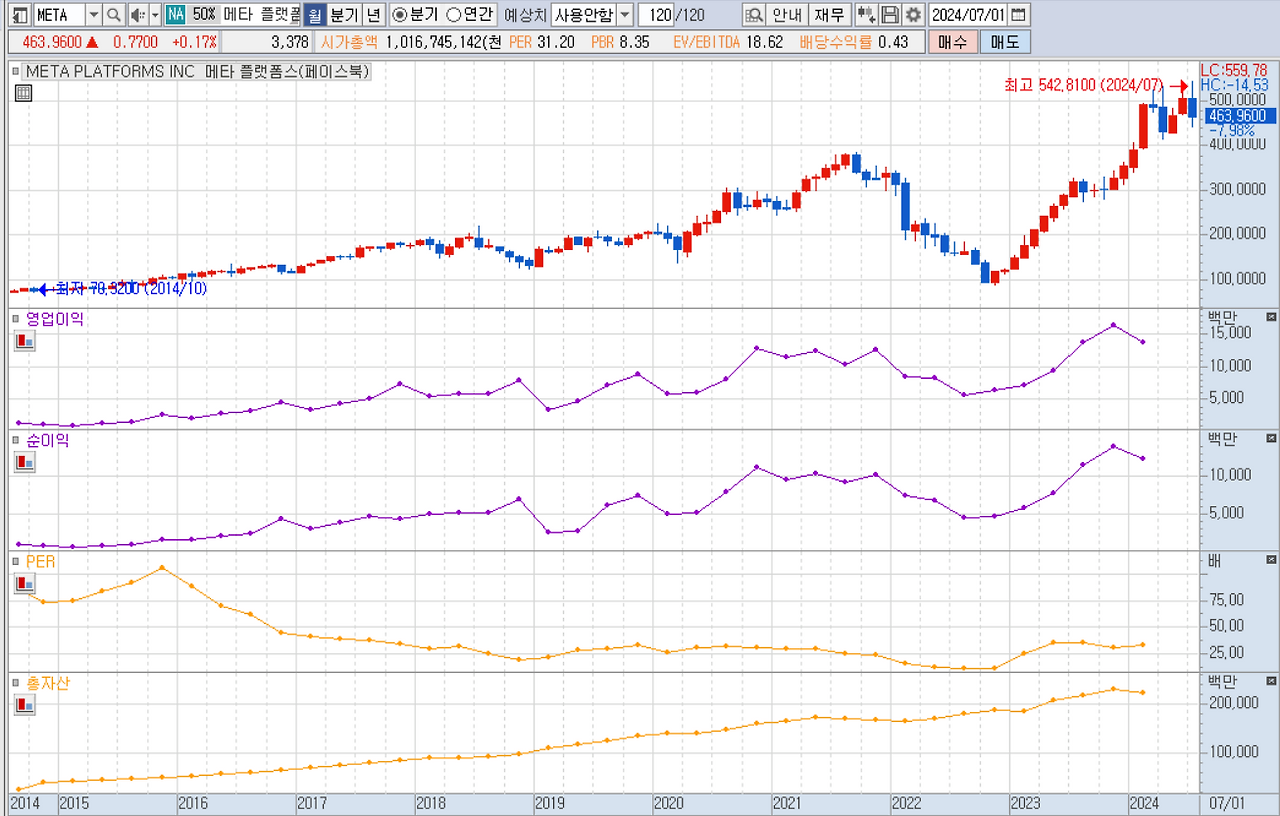Toggle the 50% margin indicator
Image resolution: width=1280 pixels, height=816 pixels.
[x=203, y=15]
